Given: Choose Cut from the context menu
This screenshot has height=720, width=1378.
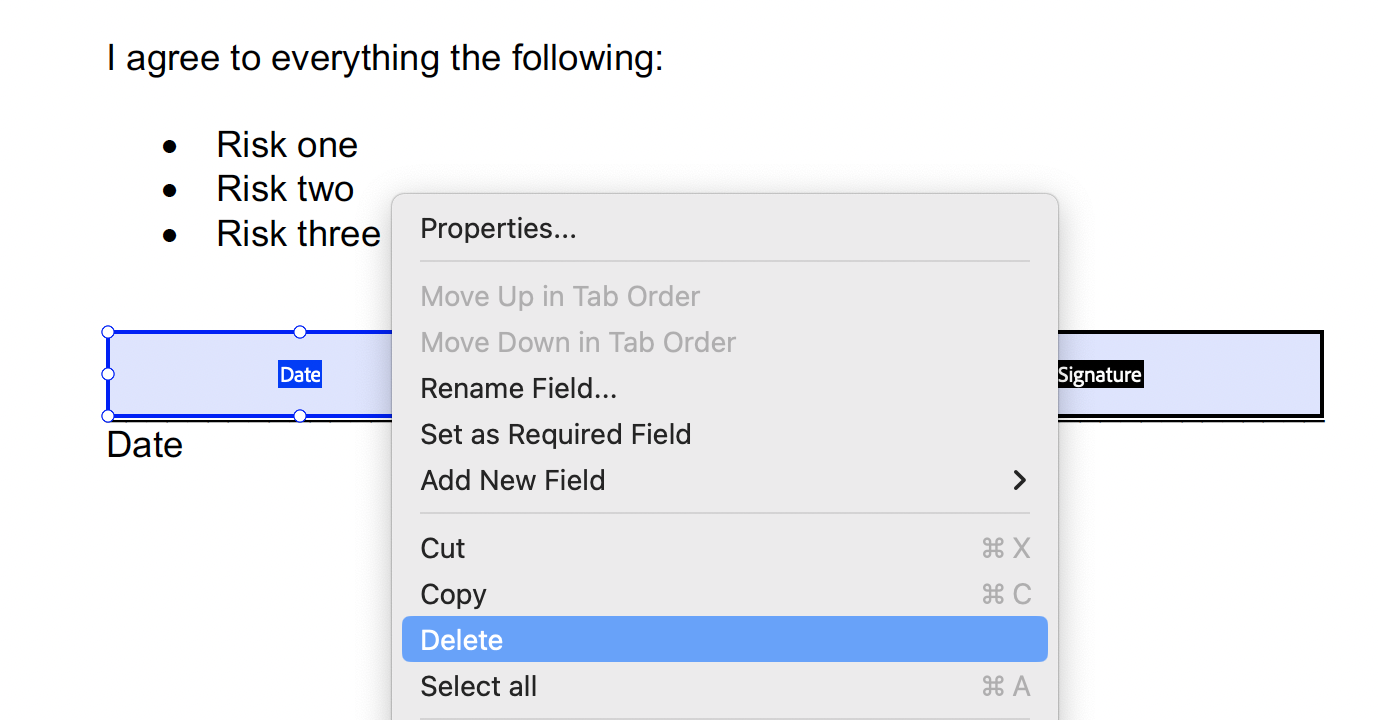Looking at the screenshot, I should 443,548.
